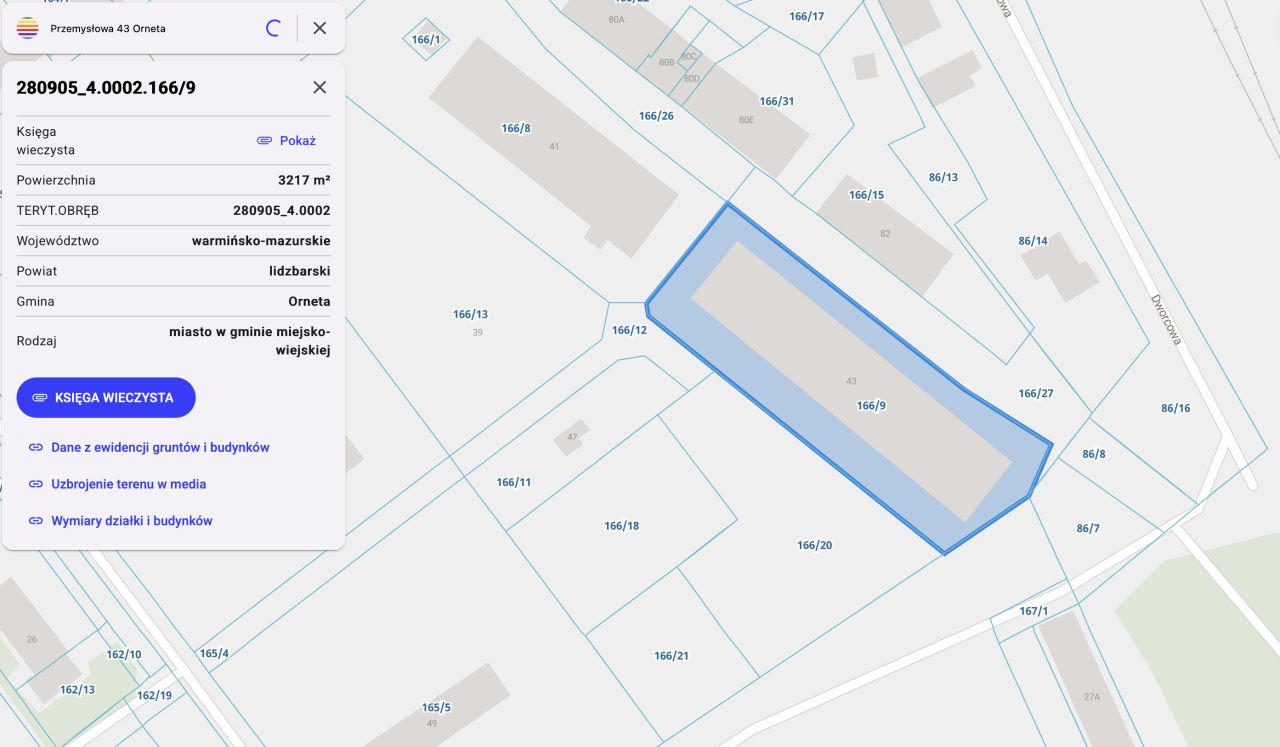Select parcel label 166/31 on map
This screenshot has width=1280, height=747.
[777, 101]
